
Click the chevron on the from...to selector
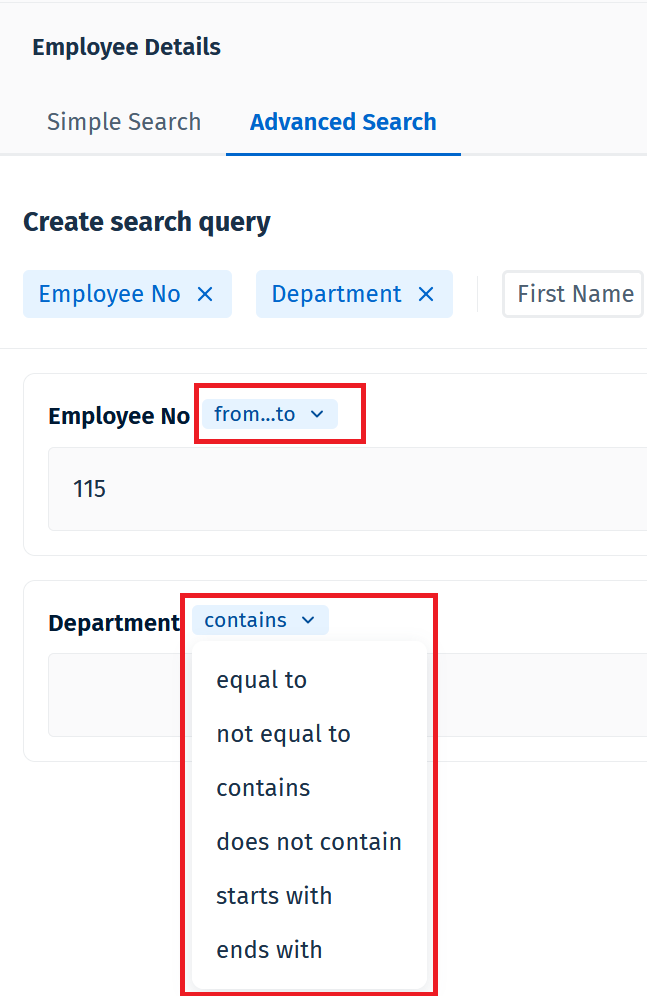318,413
